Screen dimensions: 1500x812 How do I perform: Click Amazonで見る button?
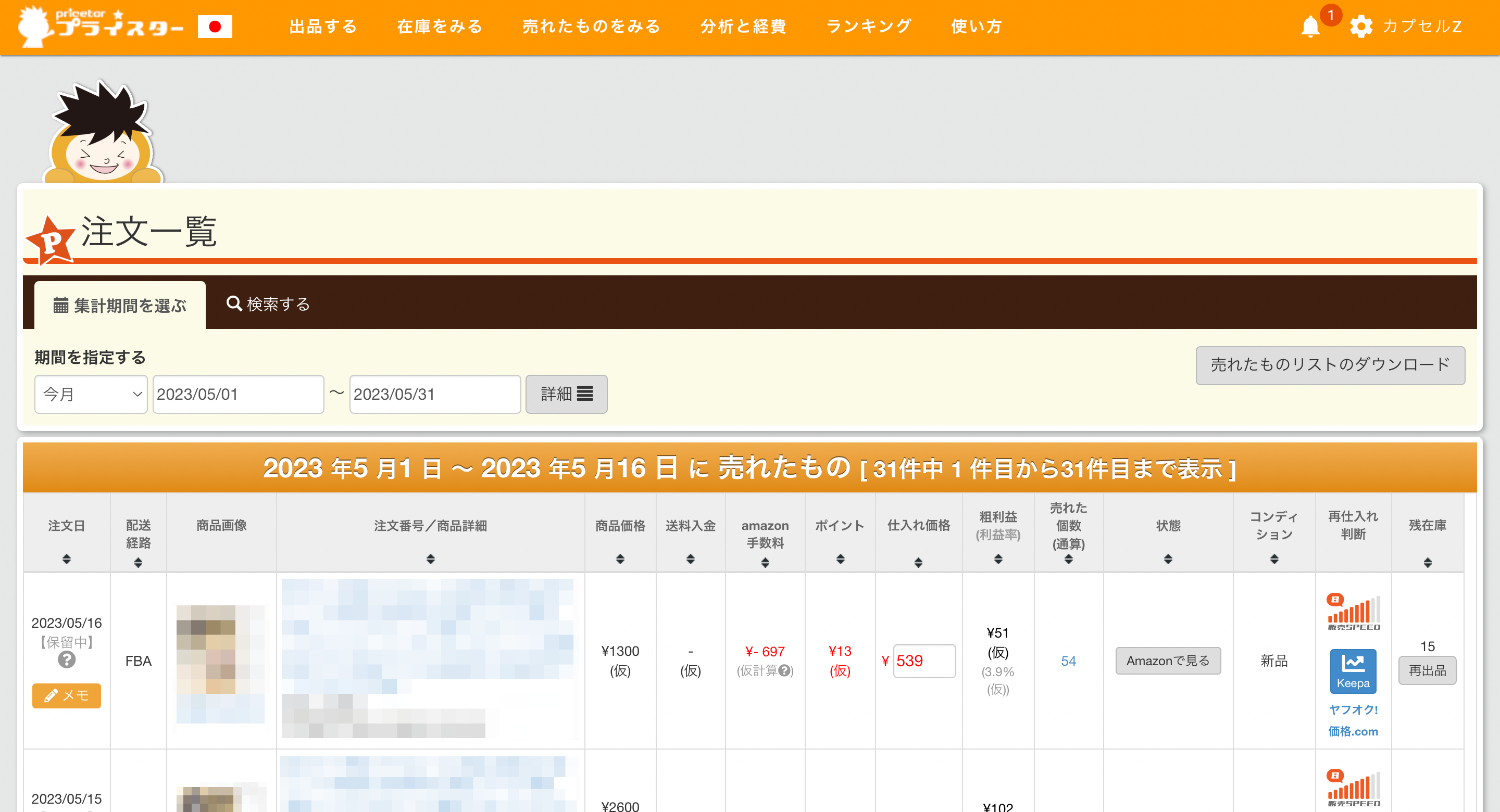1168,661
